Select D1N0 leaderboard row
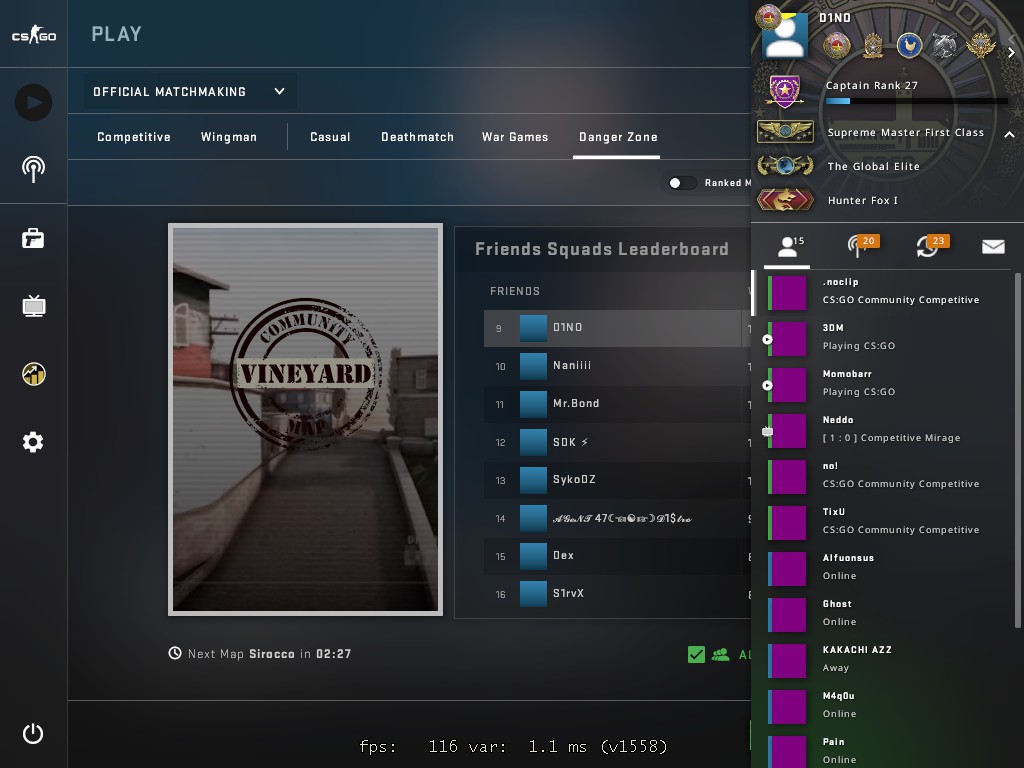The width and height of the screenshot is (1024, 768). 617,328
